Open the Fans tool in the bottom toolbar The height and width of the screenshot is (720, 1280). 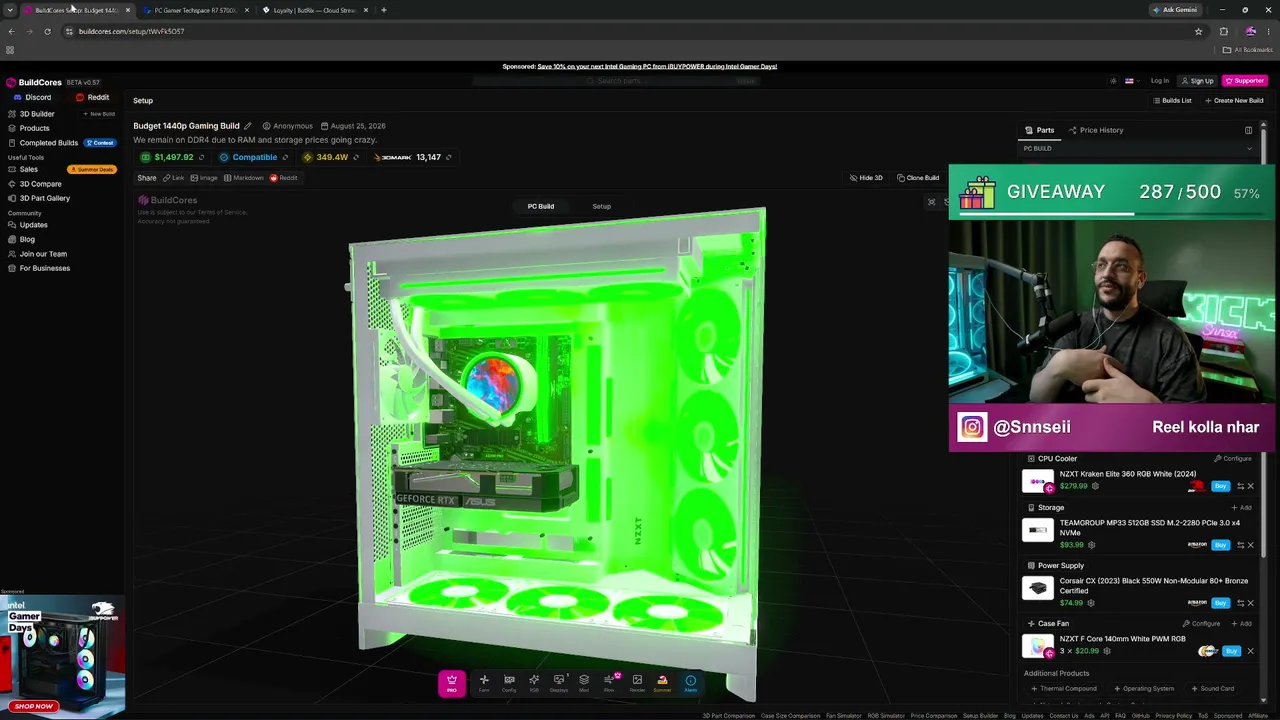(484, 683)
